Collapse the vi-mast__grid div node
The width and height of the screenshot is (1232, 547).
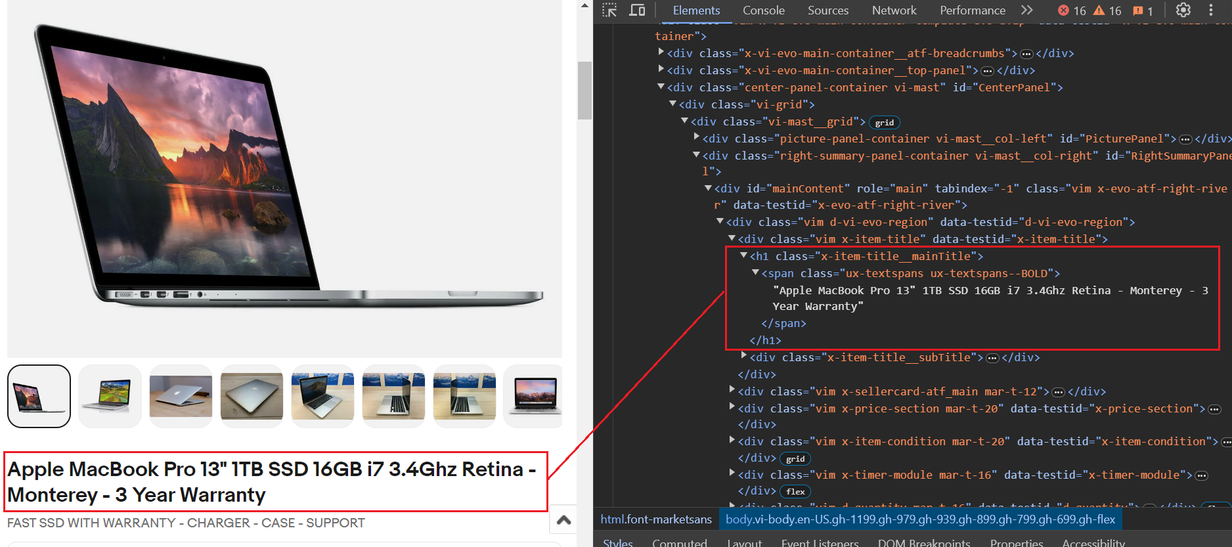(x=685, y=122)
